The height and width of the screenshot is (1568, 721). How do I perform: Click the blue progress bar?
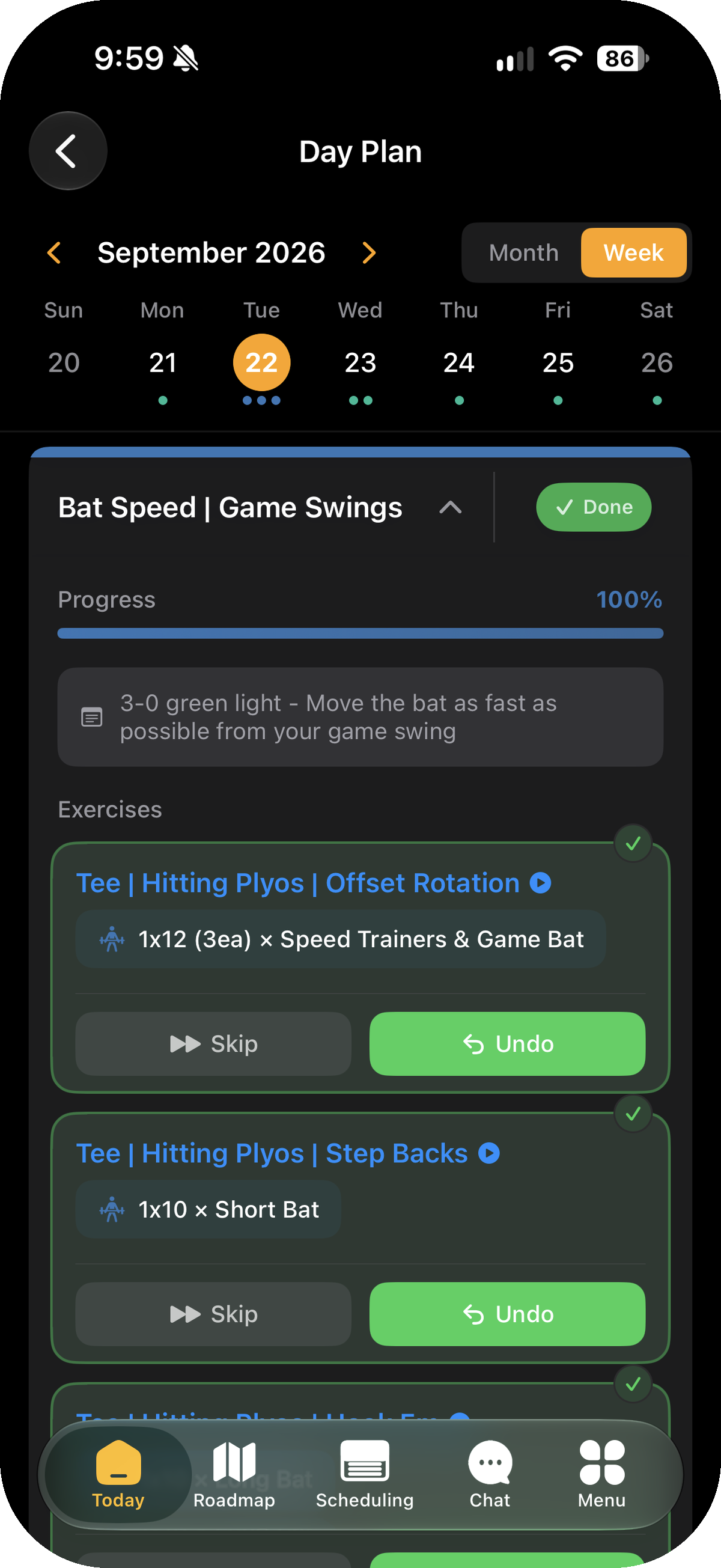coord(360,633)
